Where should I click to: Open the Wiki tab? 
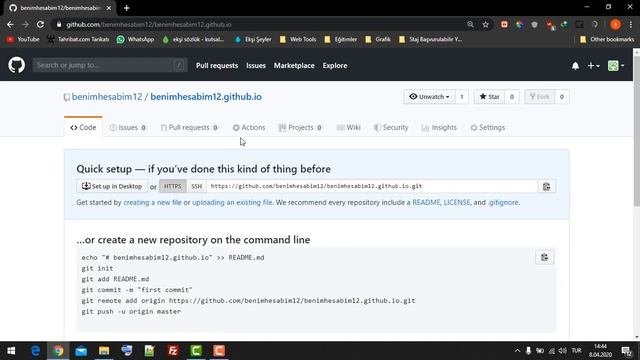tap(349, 127)
